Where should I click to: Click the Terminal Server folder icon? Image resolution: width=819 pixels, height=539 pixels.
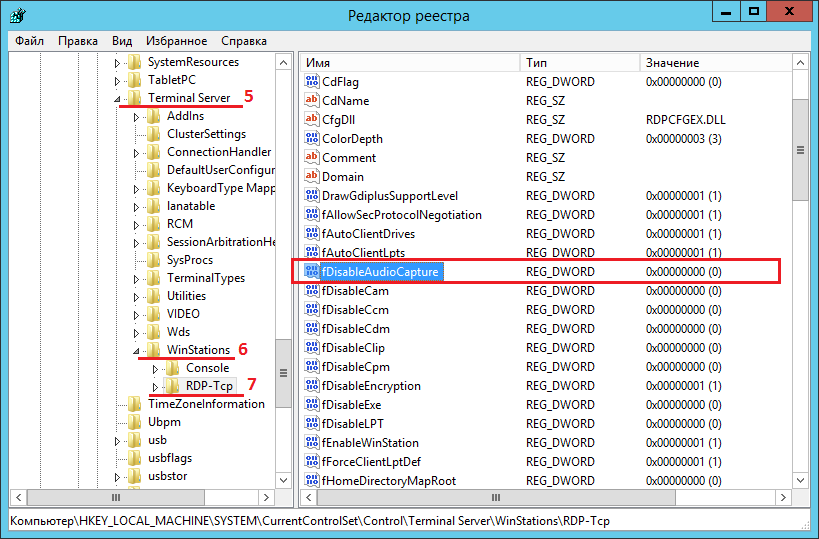(135, 98)
